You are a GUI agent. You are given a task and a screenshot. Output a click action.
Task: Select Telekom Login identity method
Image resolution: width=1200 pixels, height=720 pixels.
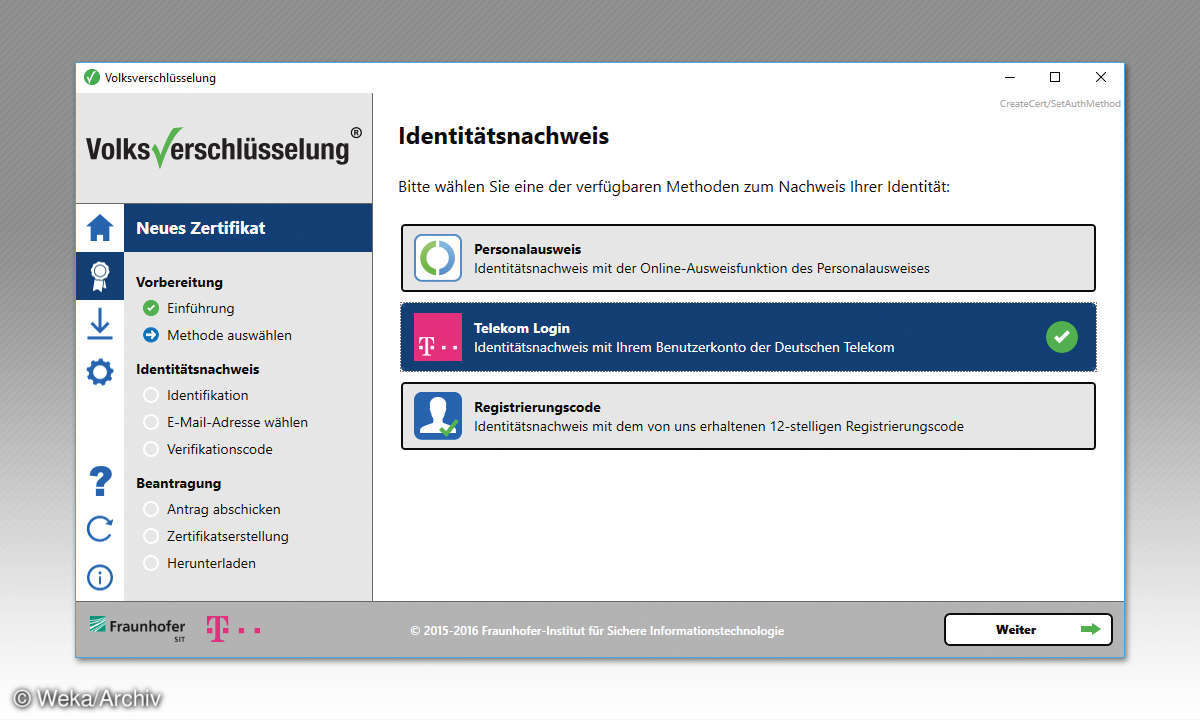point(748,337)
